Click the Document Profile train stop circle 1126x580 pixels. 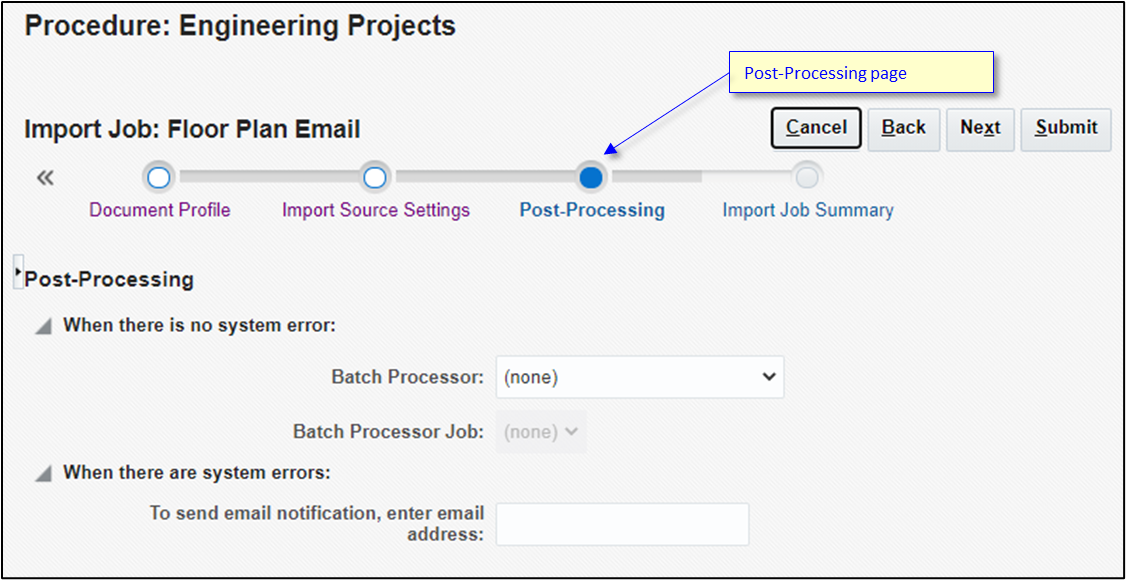pos(159,177)
